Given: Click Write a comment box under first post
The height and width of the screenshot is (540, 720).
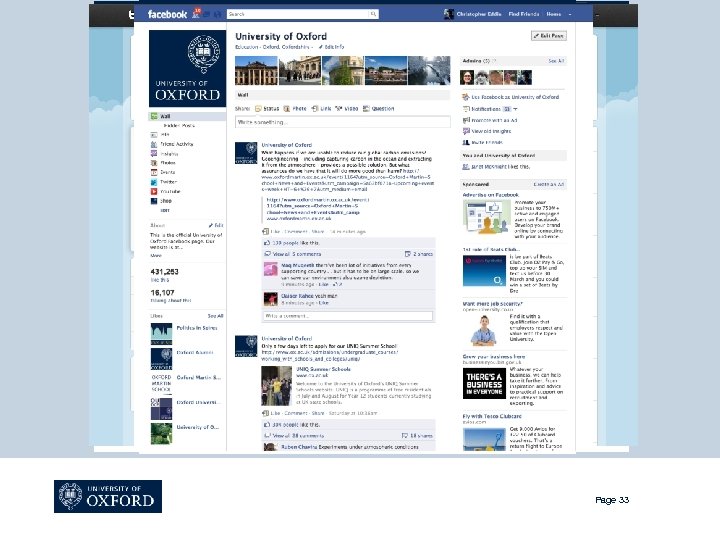Looking at the screenshot, I should [348, 316].
